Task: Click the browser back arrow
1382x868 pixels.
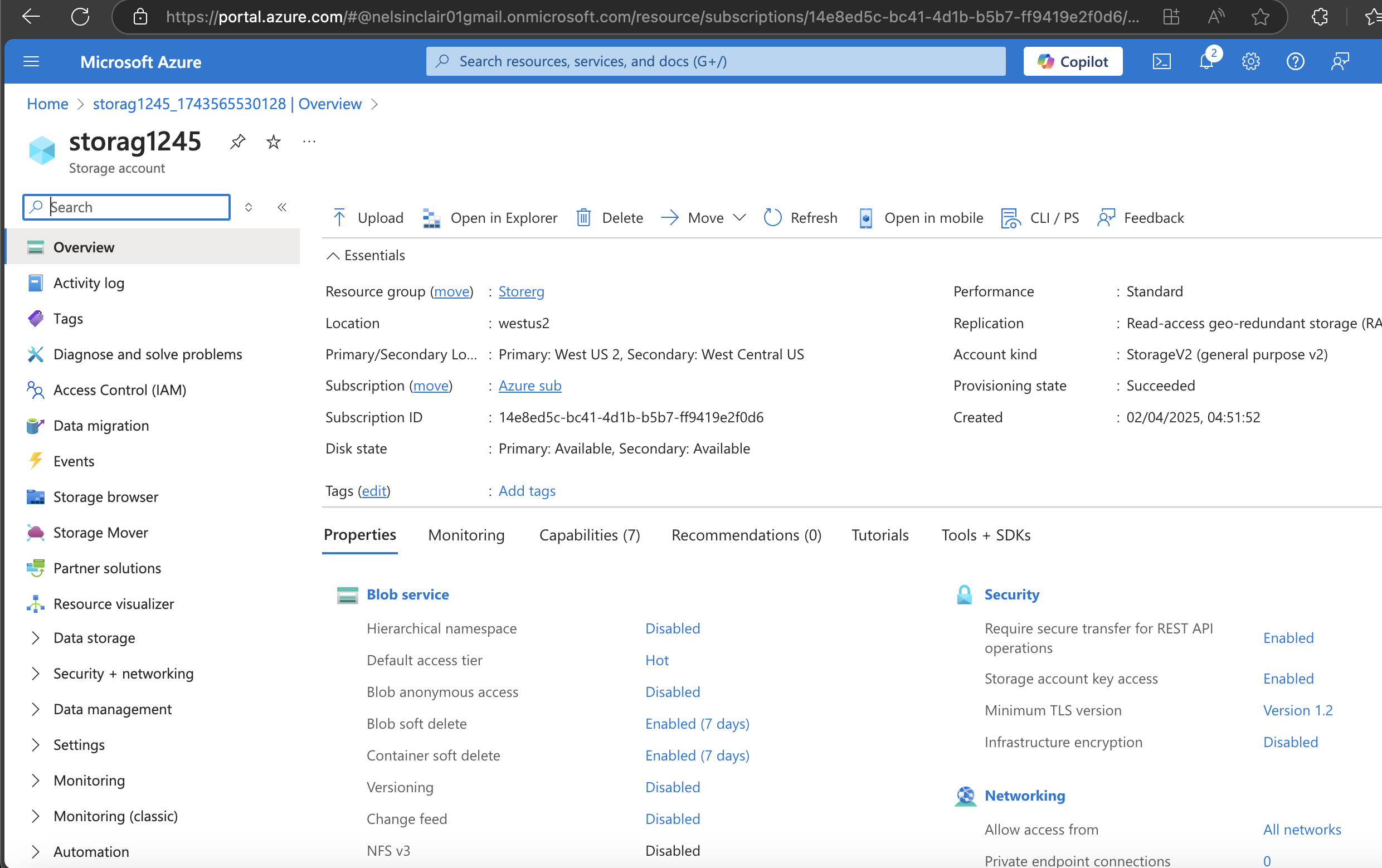Action: click(31, 16)
